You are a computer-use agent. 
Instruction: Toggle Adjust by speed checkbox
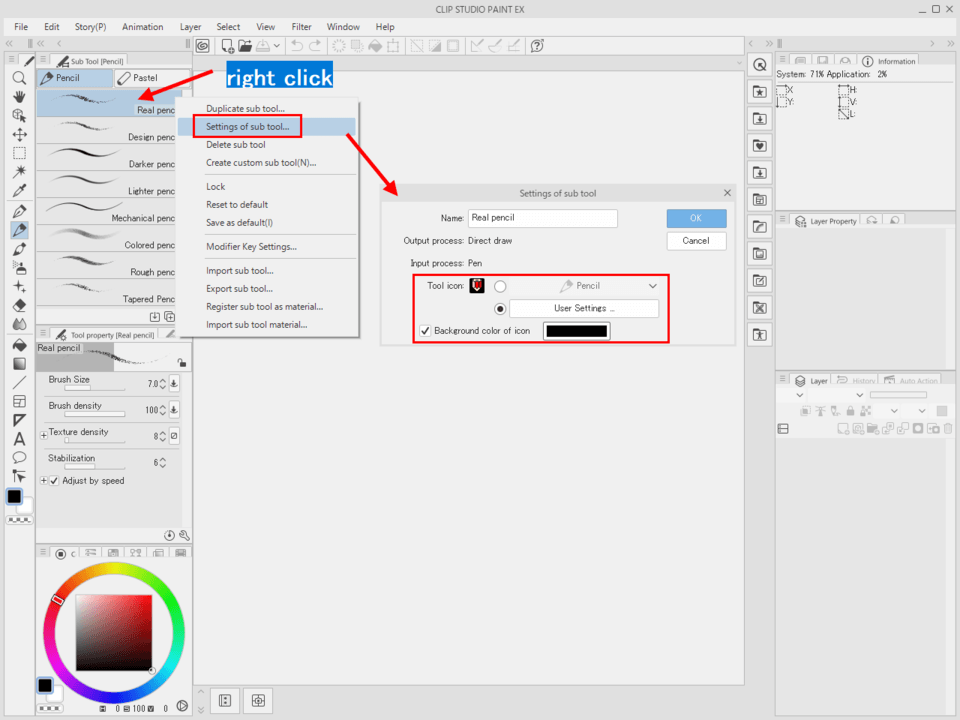54,481
